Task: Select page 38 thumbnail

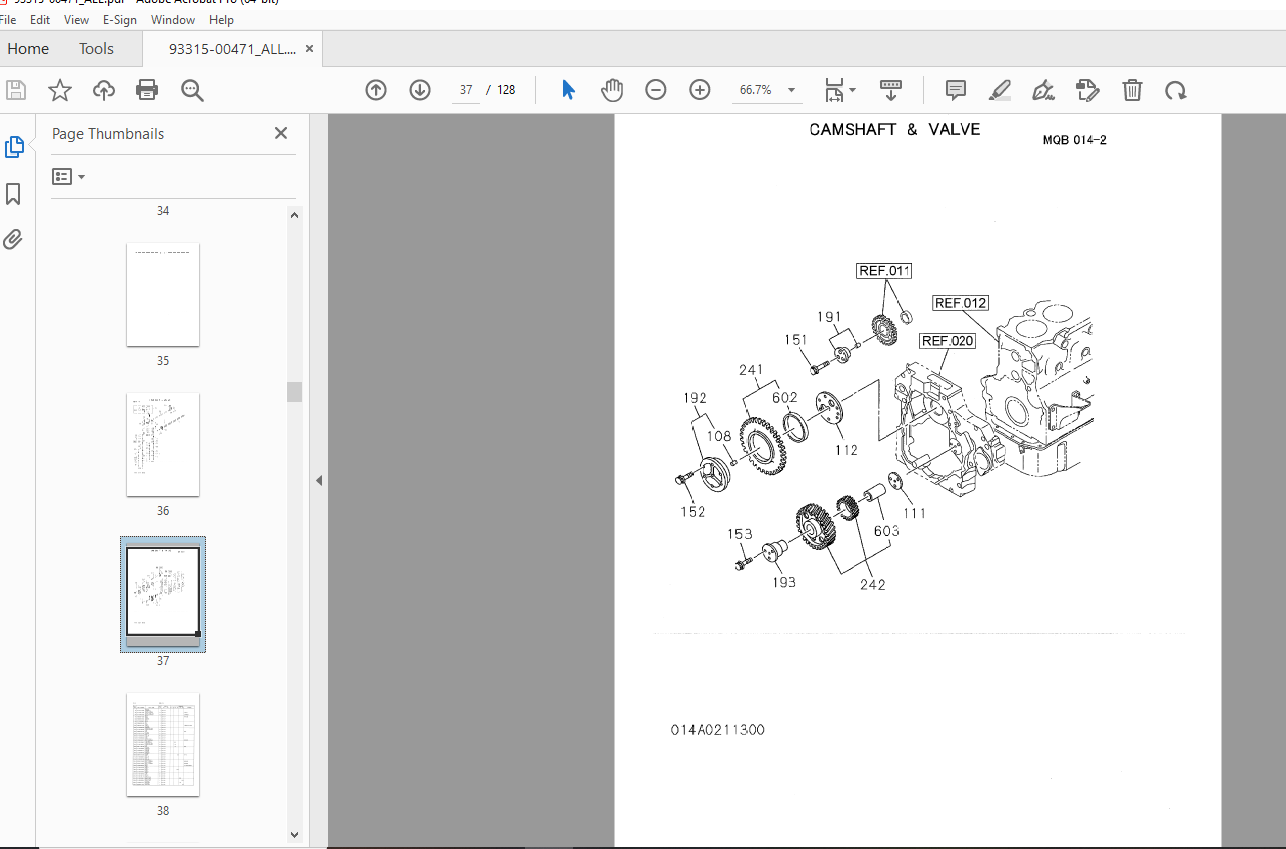Action: point(163,744)
